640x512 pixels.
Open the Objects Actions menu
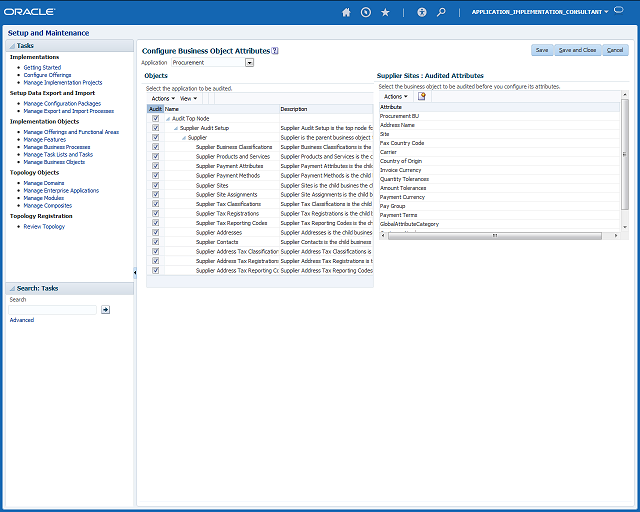pos(163,98)
